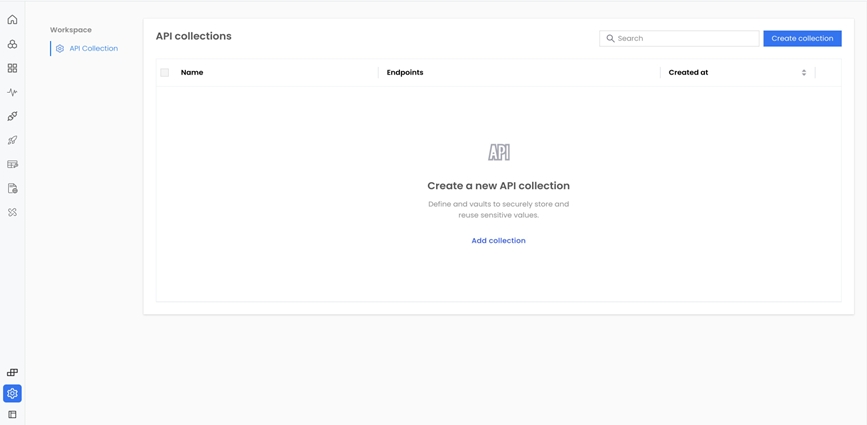Toggle the select-all checkbox in table header
Screen dimensions: 867x425
coord(165,73)
